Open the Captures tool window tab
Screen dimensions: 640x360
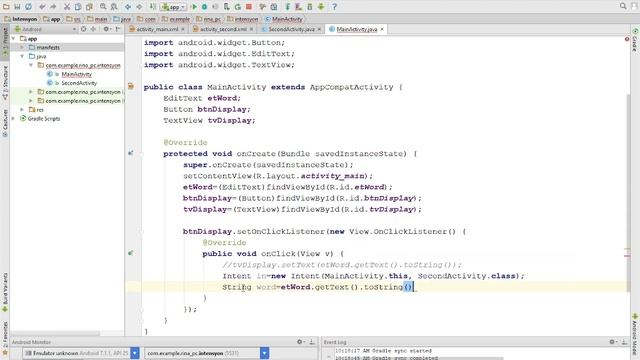pos(5,122)
